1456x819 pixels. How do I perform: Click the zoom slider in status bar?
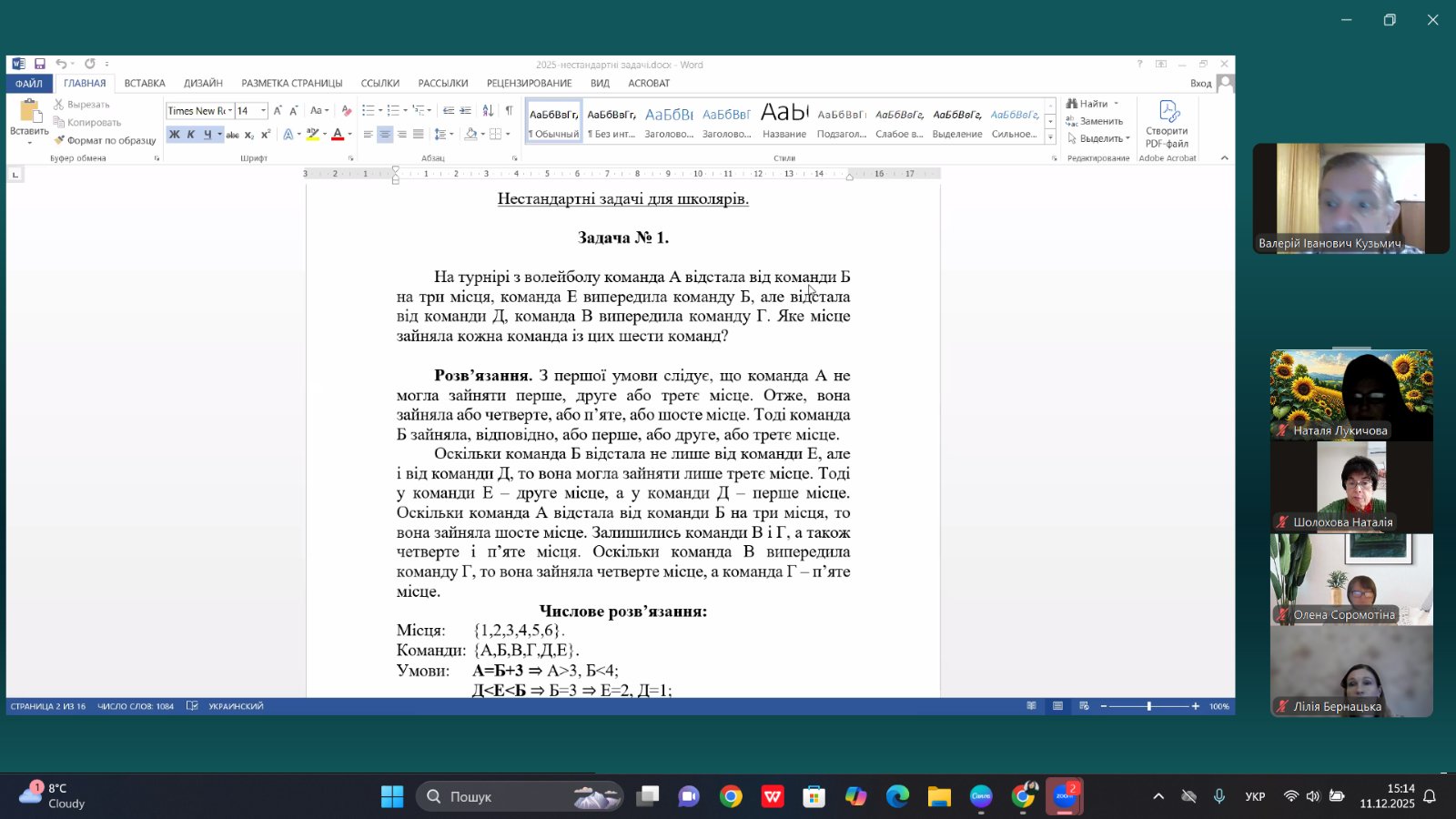tap(1148, 706)
